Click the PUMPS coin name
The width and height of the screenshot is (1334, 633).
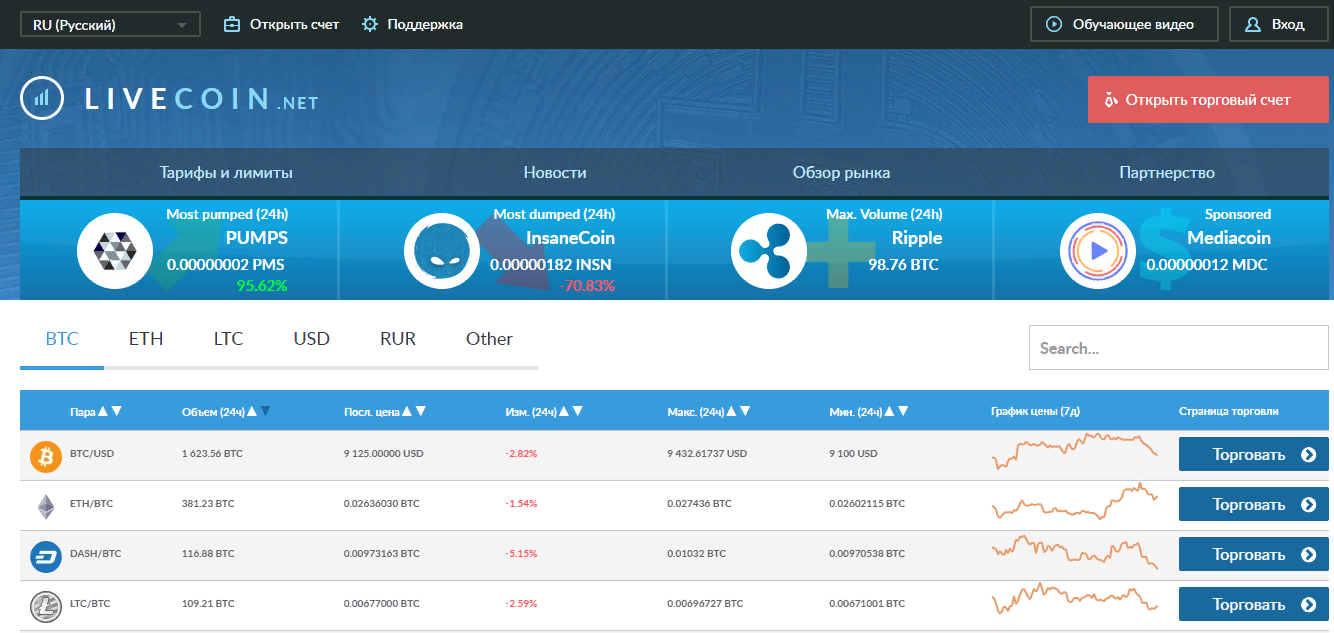point(256,238)
